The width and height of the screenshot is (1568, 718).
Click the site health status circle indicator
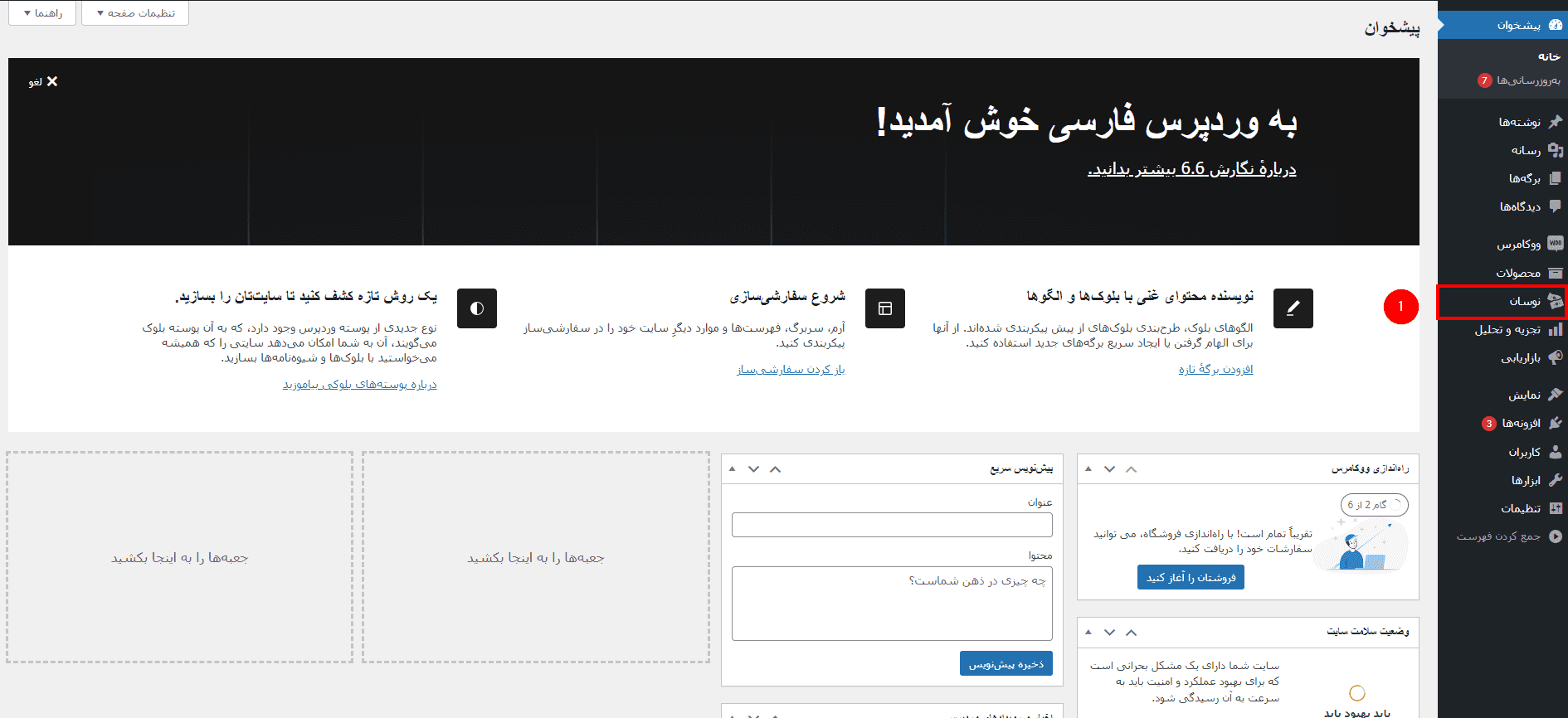click(x=1357, y=692)
